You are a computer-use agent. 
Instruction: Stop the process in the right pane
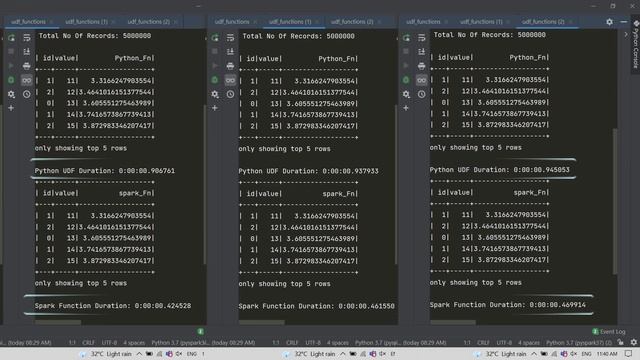[406, 51]
